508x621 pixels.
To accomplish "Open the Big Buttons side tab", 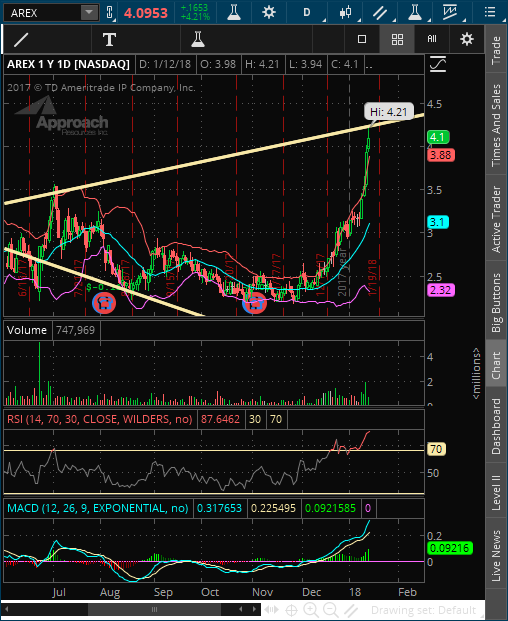I will pyautogui.click(x=496, y=302).
